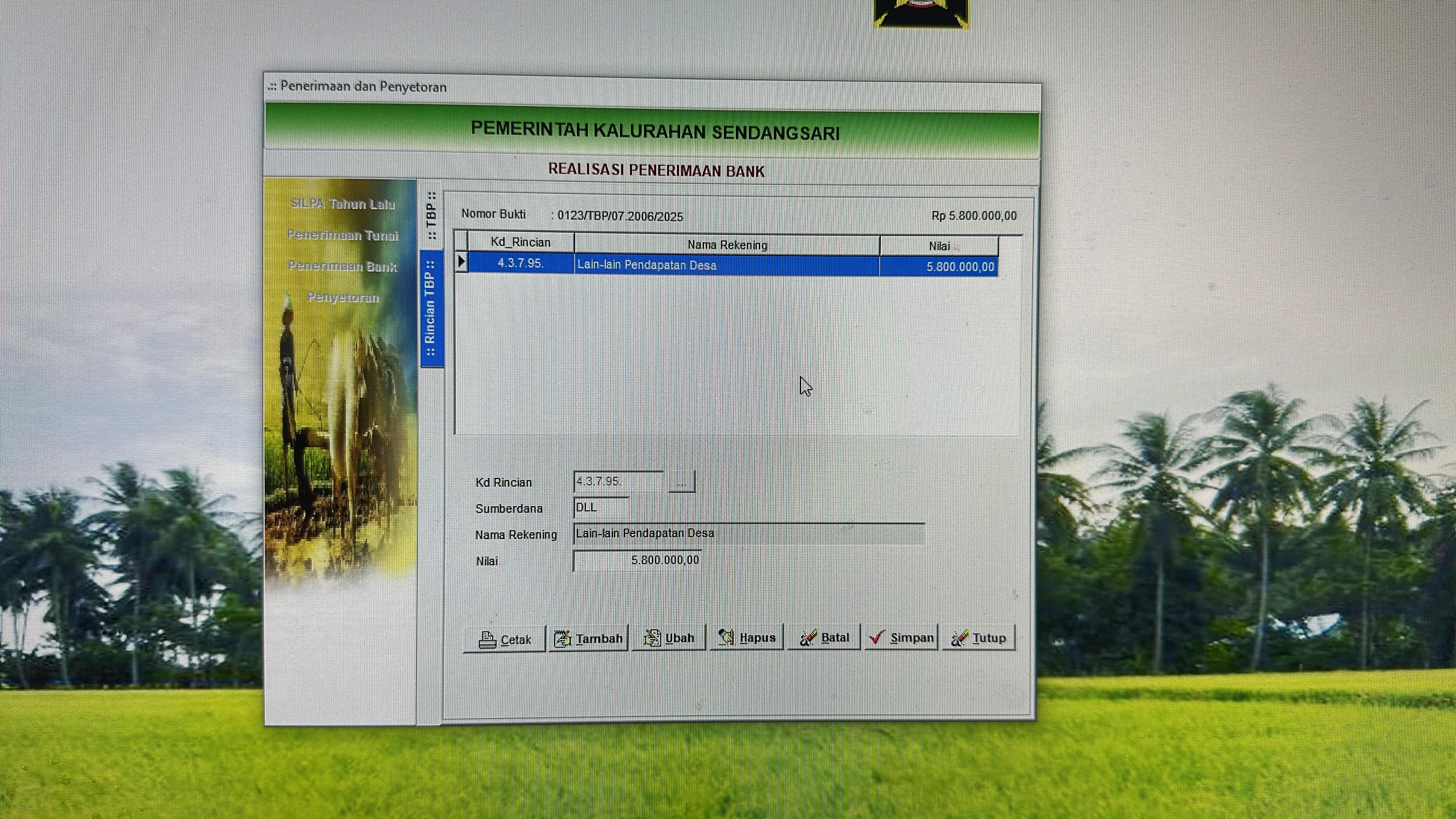This screenshot has width=1456, height=819.
Task: Click the Ubah edit icon
Action: 652,638
